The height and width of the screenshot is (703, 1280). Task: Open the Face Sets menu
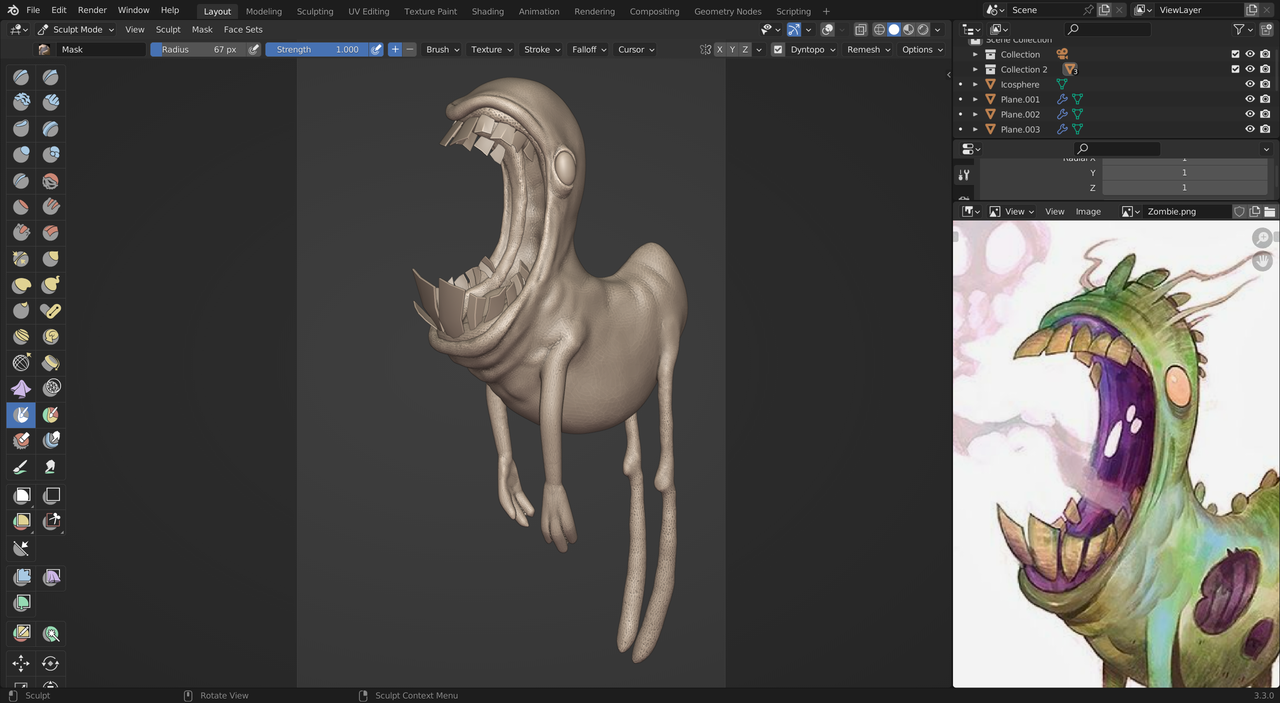coord(243,30)
